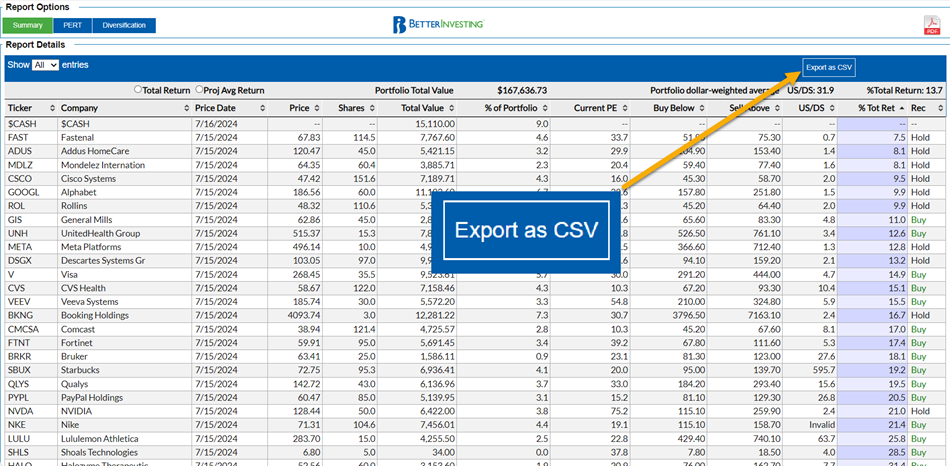The height and width of the screenshot is (466, 950).
Task: Click the GOOGL ticker cell
Action: [31, 192]
